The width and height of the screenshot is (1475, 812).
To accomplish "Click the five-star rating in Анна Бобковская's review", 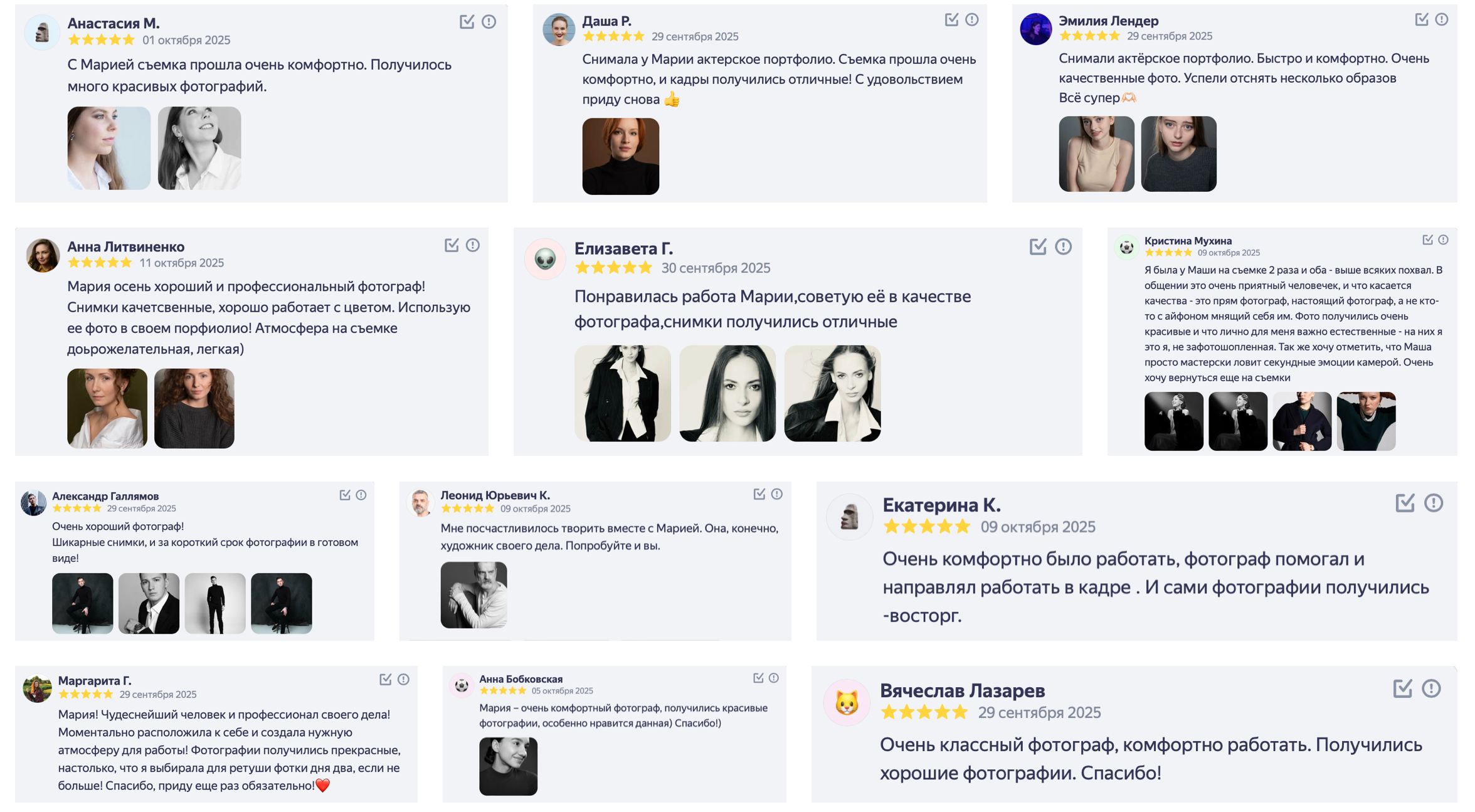I will click(501, 690).
